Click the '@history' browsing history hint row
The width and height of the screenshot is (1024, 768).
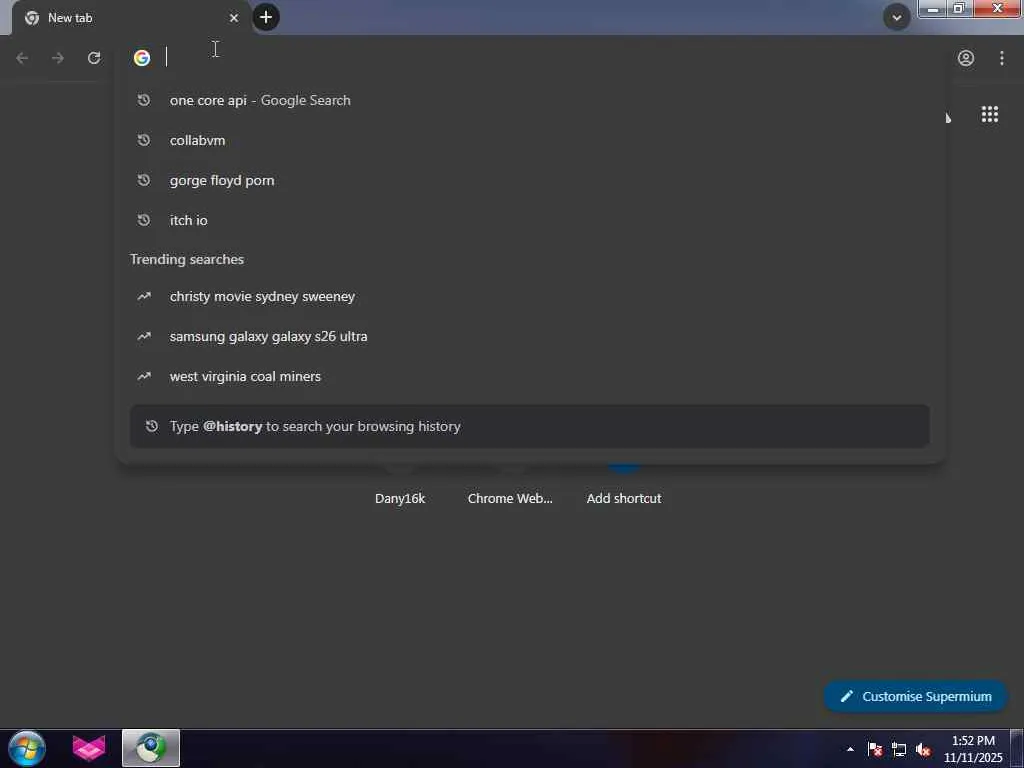click(x=530, y=426)
